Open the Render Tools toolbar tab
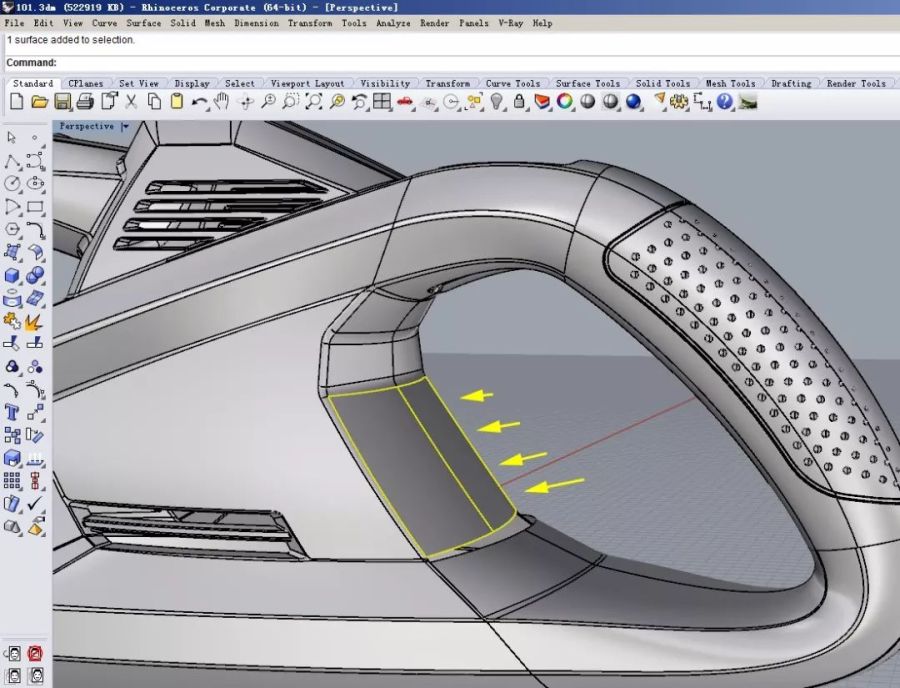The image size is (900, 688). point(858,84)
